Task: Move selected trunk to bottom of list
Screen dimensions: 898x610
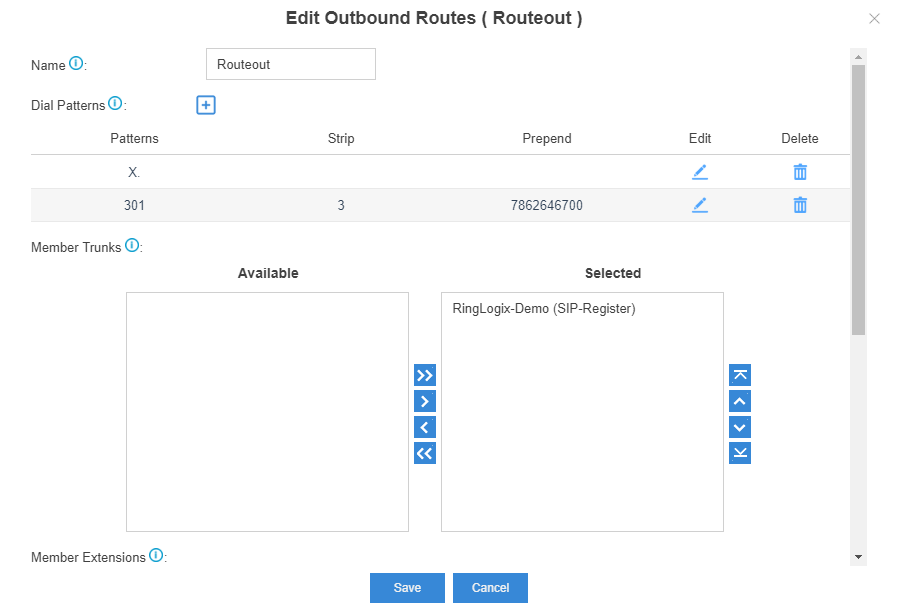Action: (740, 453)
